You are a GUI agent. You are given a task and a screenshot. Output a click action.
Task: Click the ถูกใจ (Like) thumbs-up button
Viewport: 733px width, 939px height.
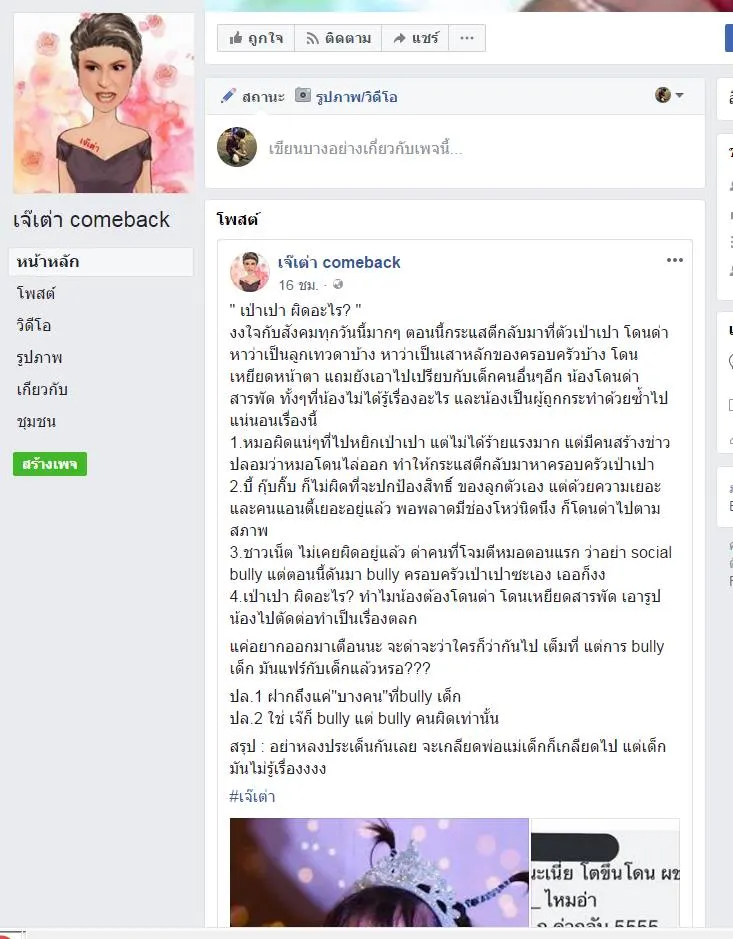256,38
